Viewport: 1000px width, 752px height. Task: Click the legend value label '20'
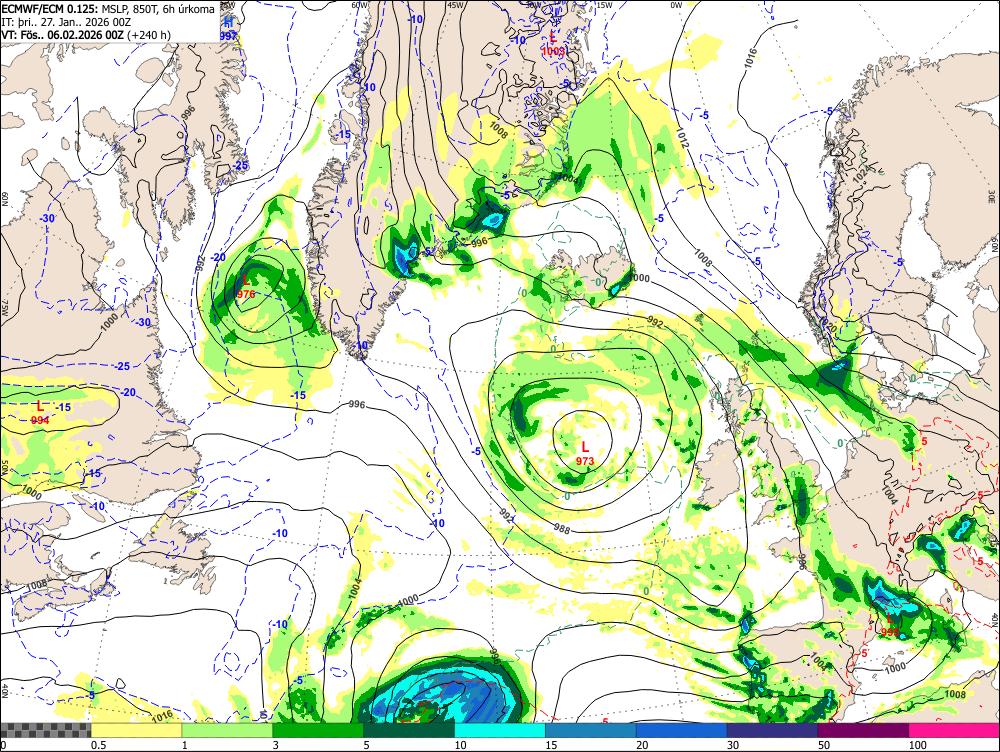(642, 745)
